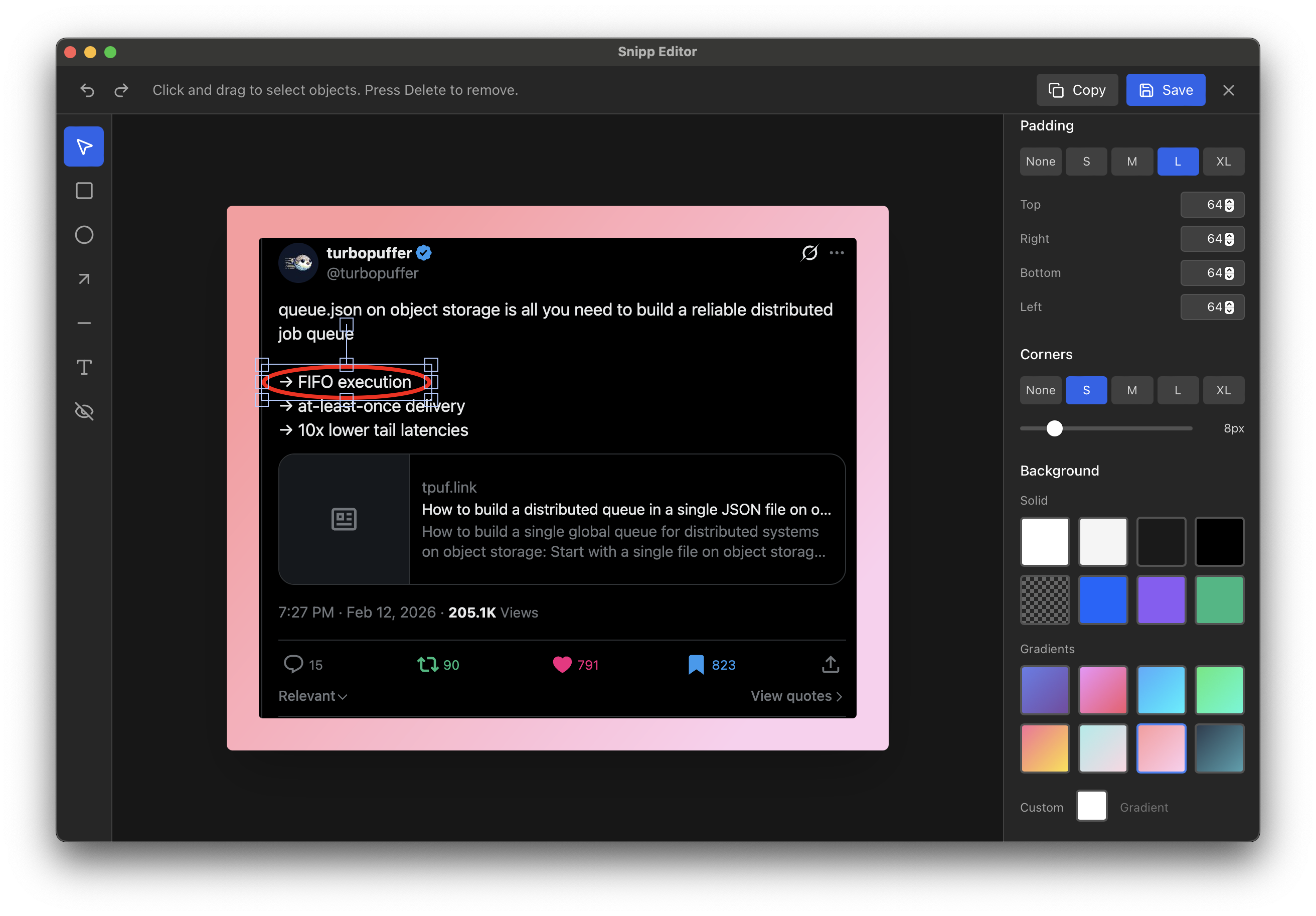Select the Rectangle tool
This screenshot has width=1316, height=916.
(x=83, y=191)
